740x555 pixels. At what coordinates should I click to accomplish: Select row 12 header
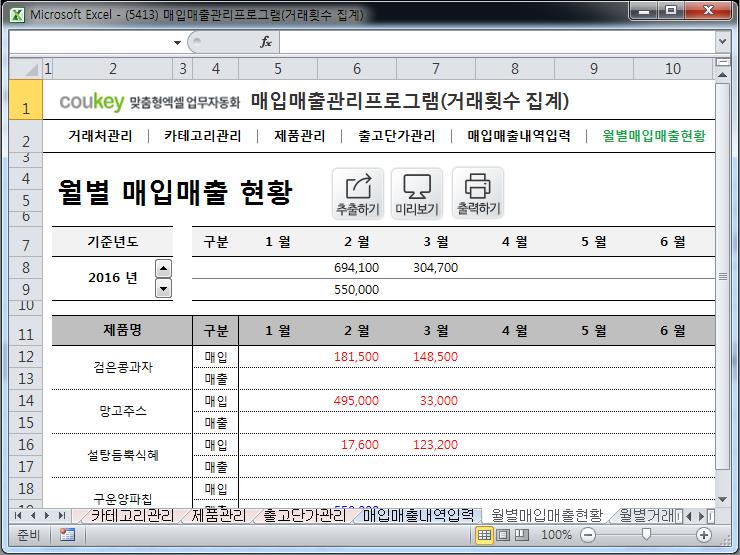click(26, 357)
